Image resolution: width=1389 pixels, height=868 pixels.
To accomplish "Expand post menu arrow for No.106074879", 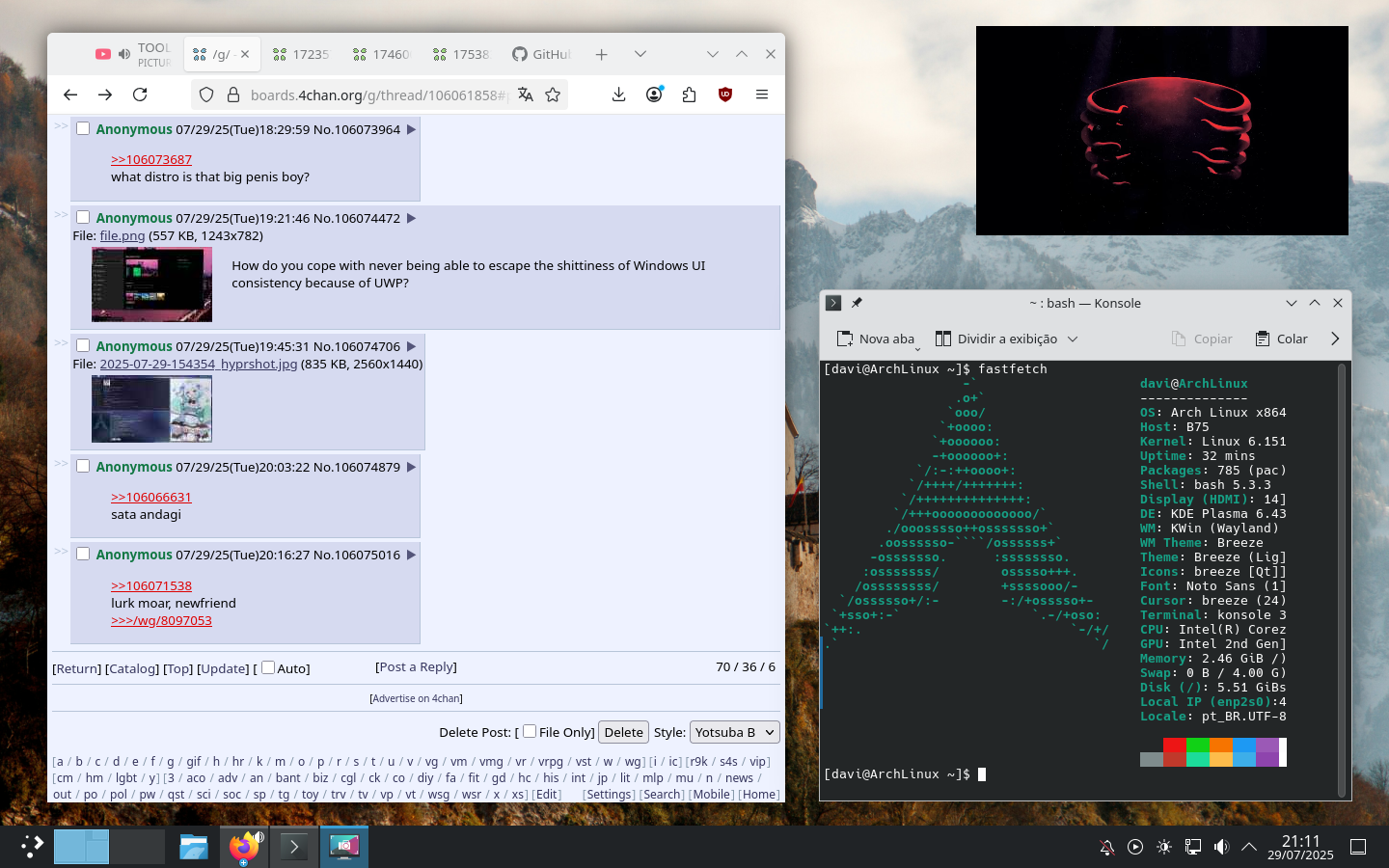I will tap(411, 467).
